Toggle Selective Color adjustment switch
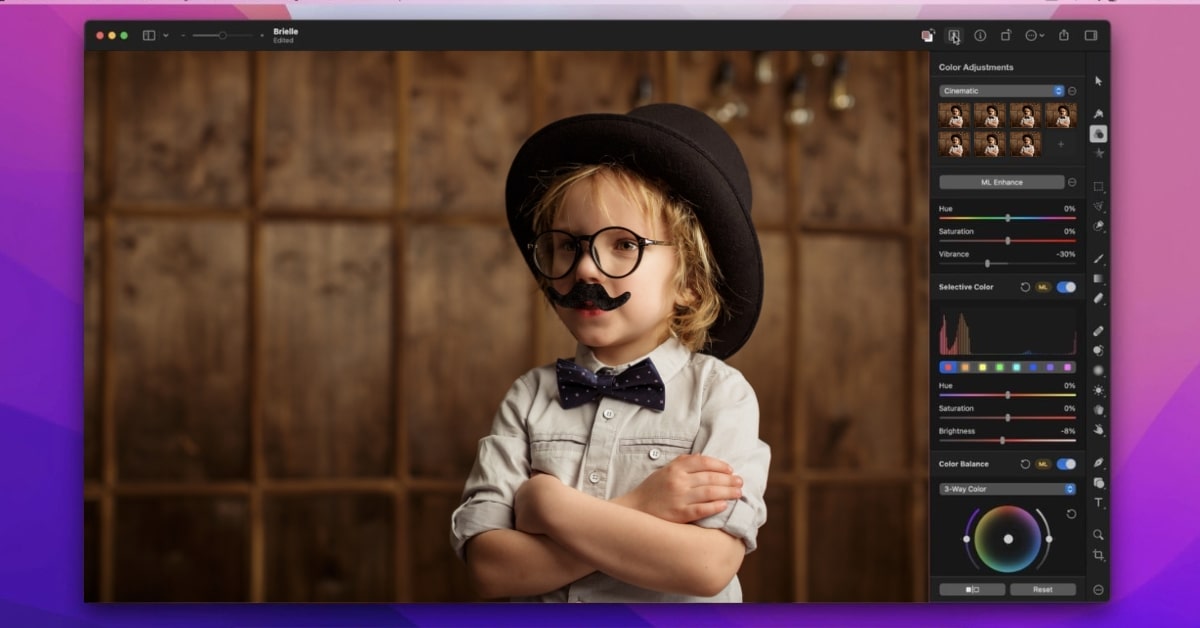 1066,287
